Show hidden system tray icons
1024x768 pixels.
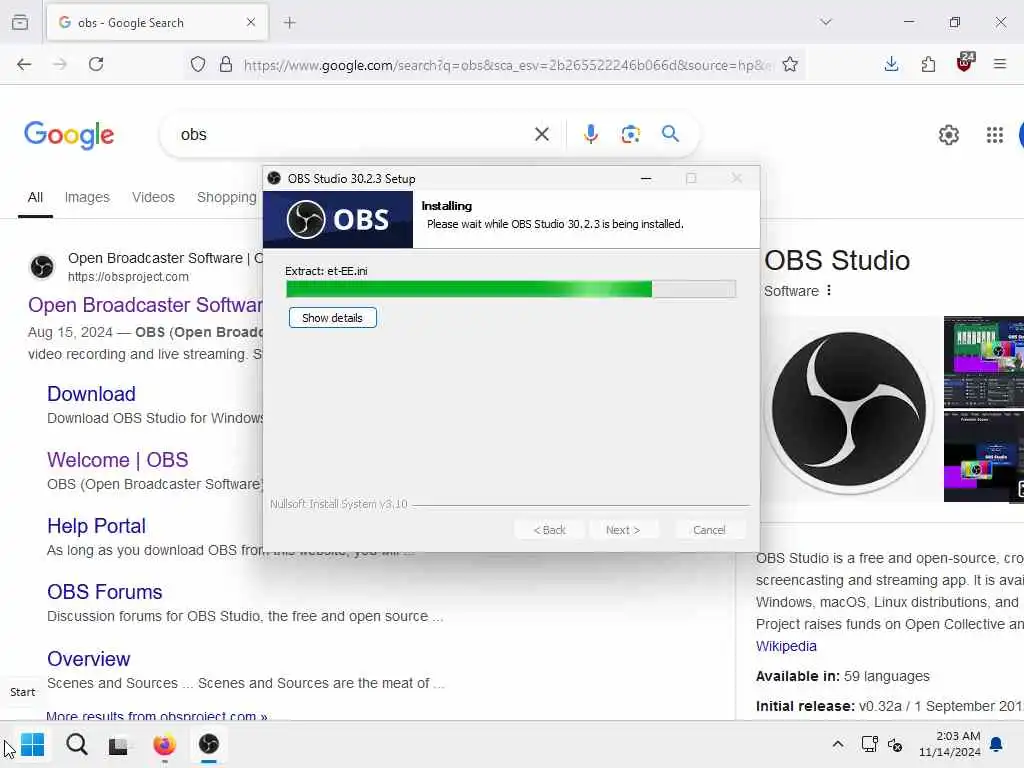point(838,744)
